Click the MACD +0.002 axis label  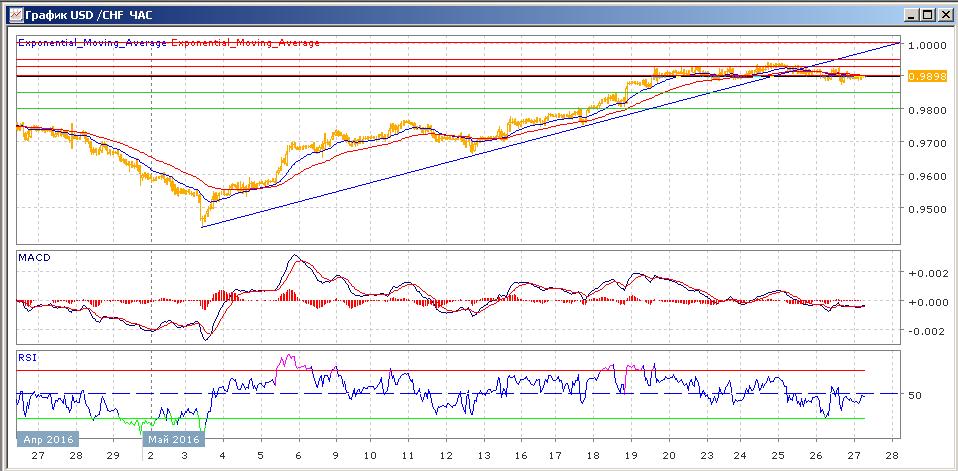[x=928, y=274]
